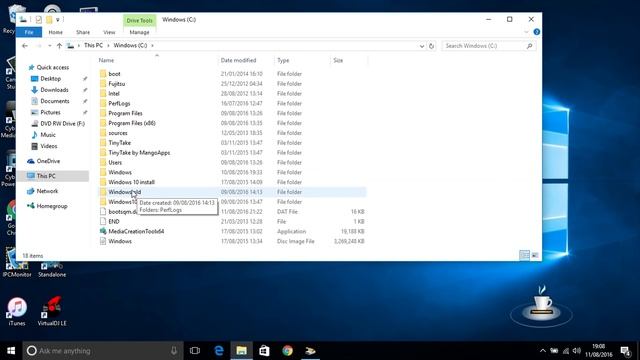Select the Users folder
This screenshot has width=640, height=360.
[x=115, y=162]
